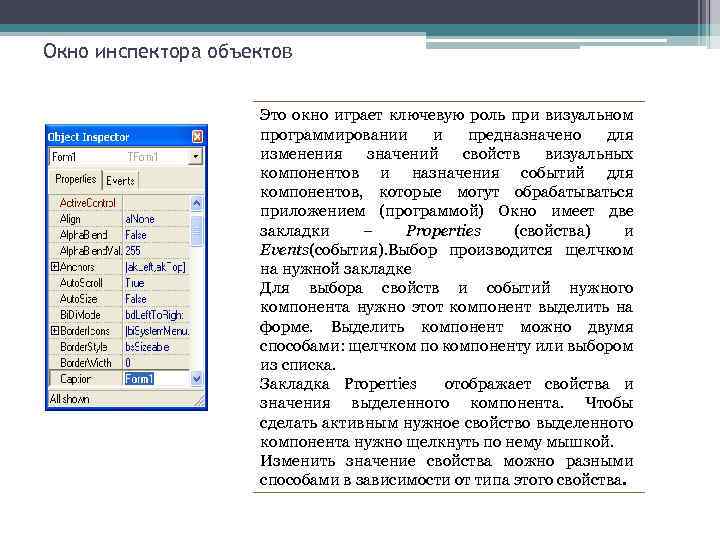Click the property list scrollbar thumb

click(197, 230)
